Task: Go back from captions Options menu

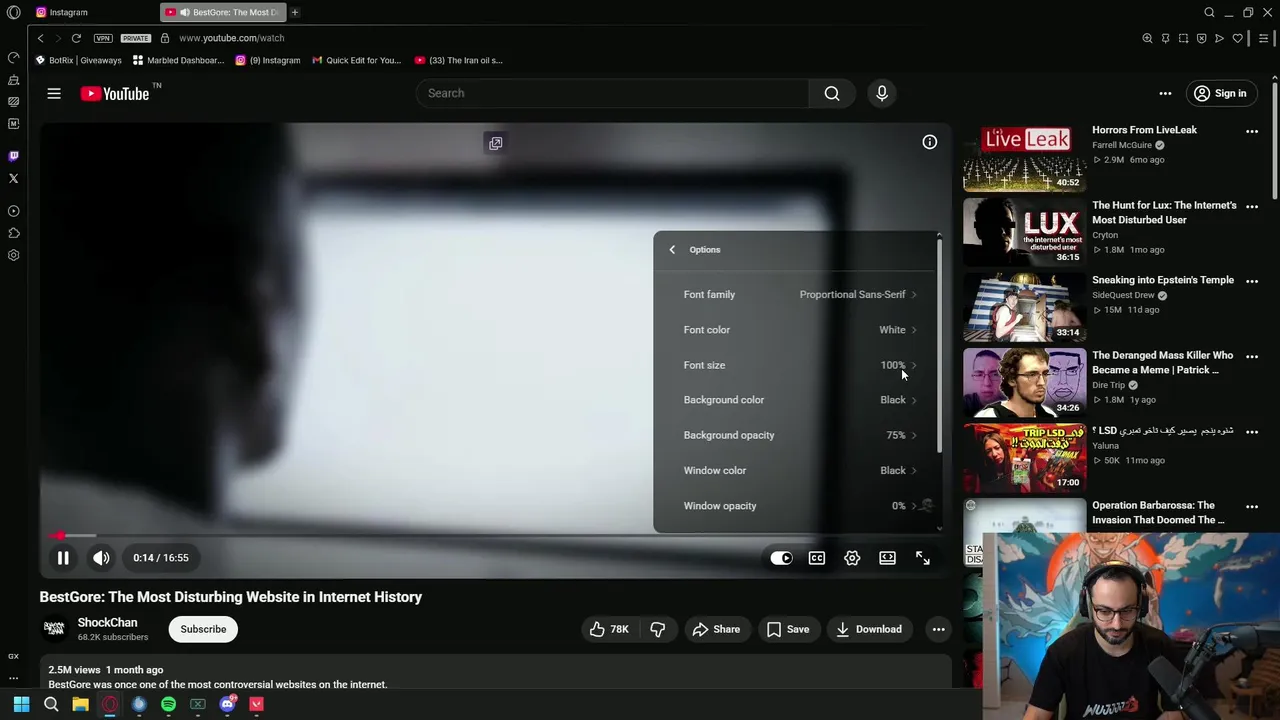Action: pyautogui.click(x=672, y=250)
